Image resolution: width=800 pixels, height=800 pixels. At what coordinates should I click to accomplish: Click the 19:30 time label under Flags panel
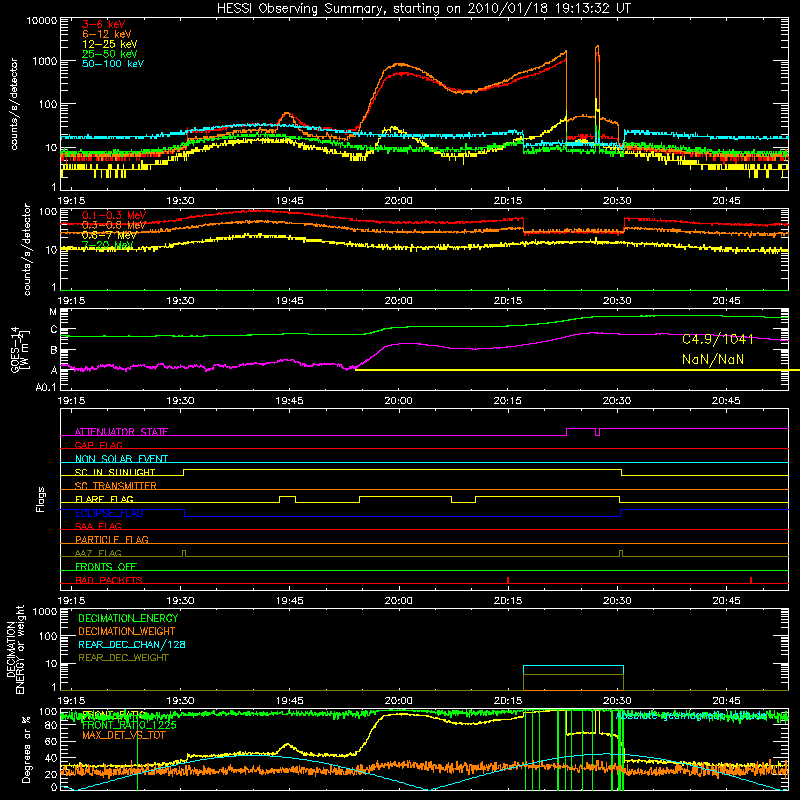tap(180, 601)
